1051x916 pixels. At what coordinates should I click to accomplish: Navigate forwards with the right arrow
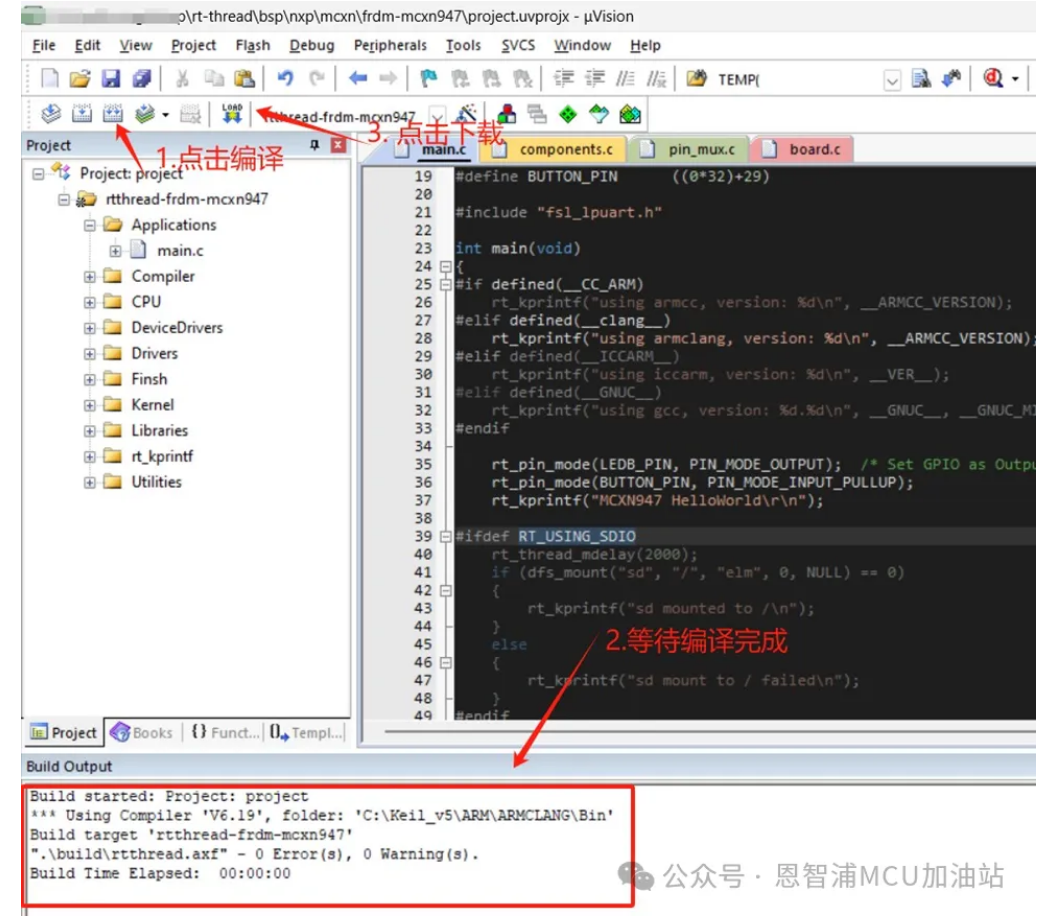pyautogui.click(x=388, y=79)
